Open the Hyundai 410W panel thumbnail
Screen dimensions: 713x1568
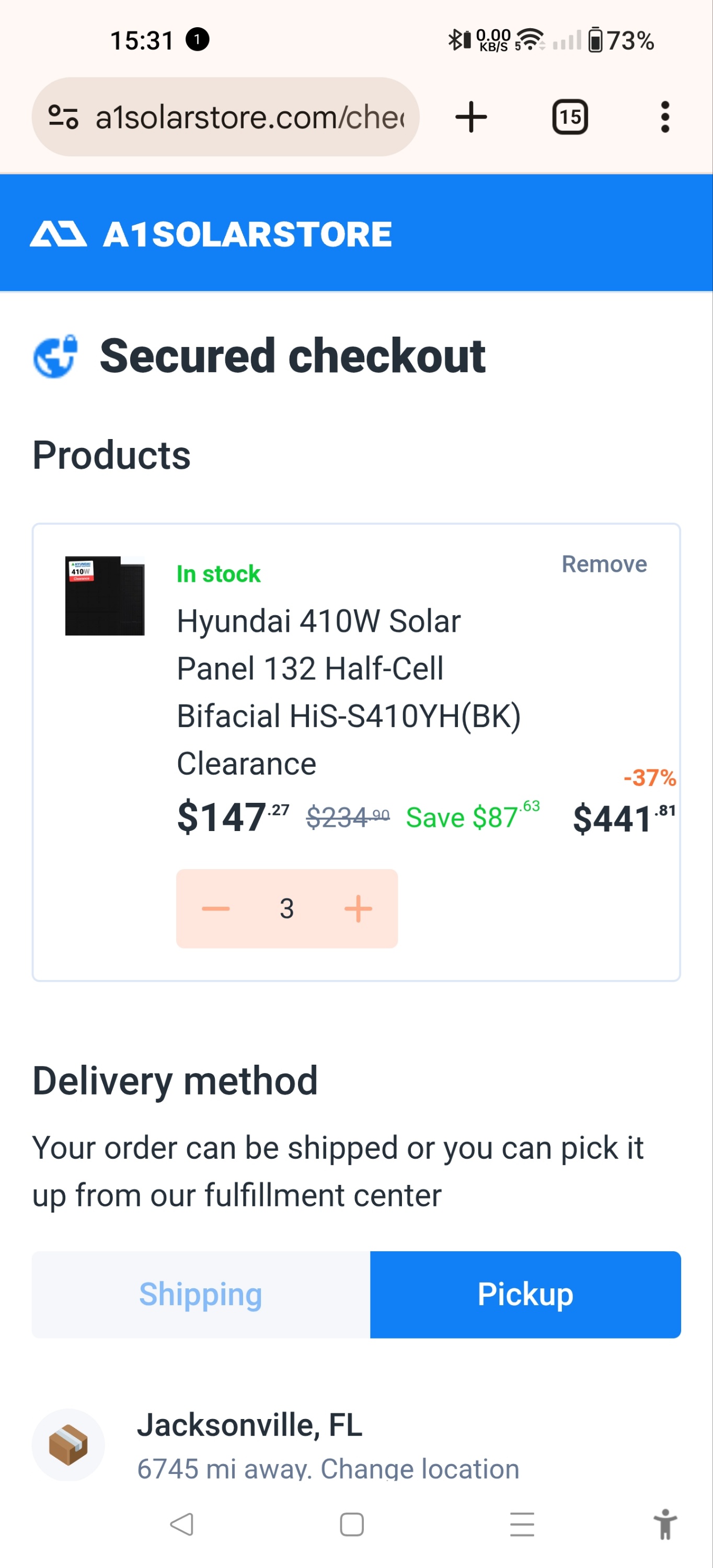tap(105, 596)
